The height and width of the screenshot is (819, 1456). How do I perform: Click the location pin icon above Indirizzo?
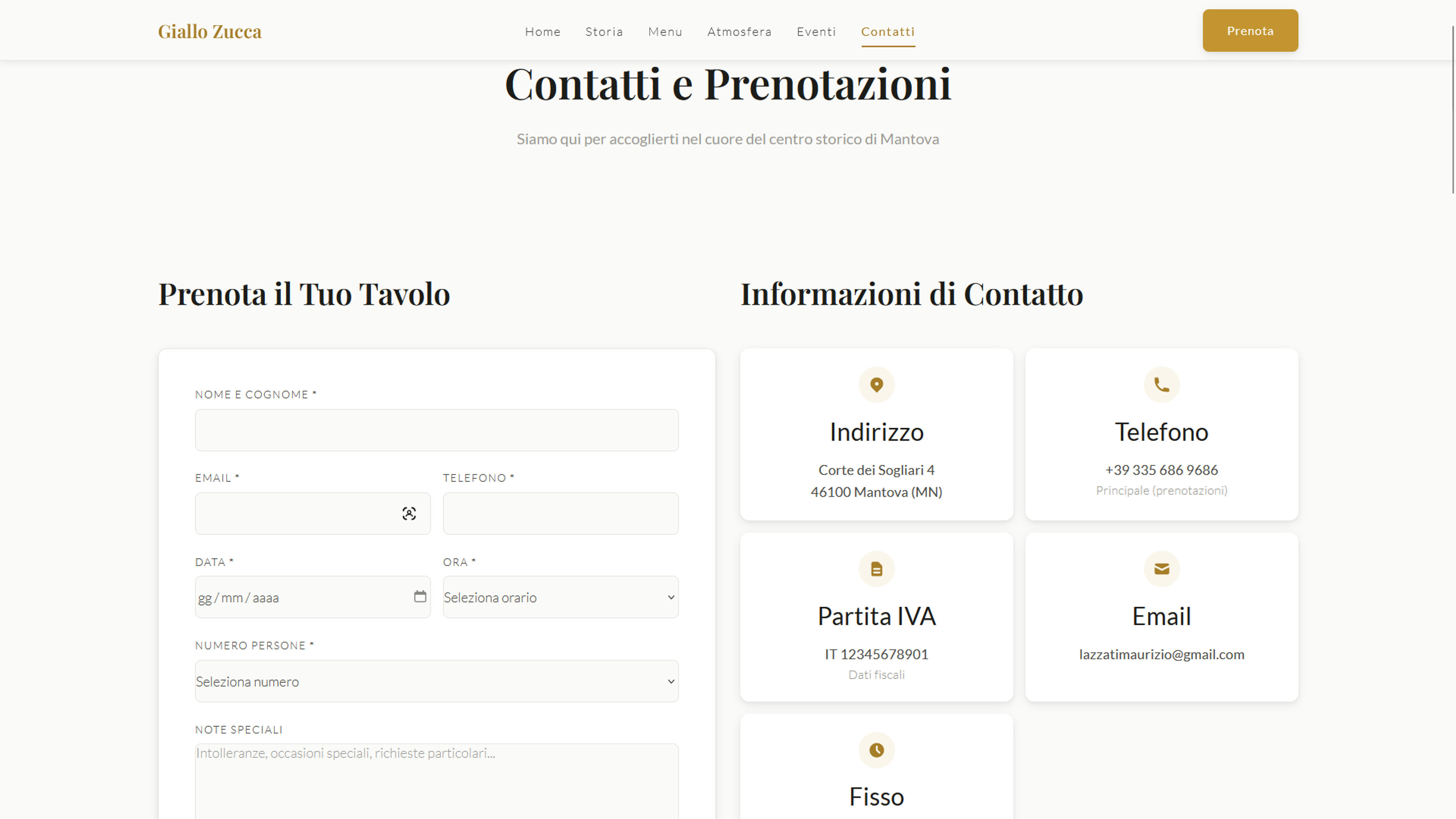pyautogui.click(x=877, y=385)
